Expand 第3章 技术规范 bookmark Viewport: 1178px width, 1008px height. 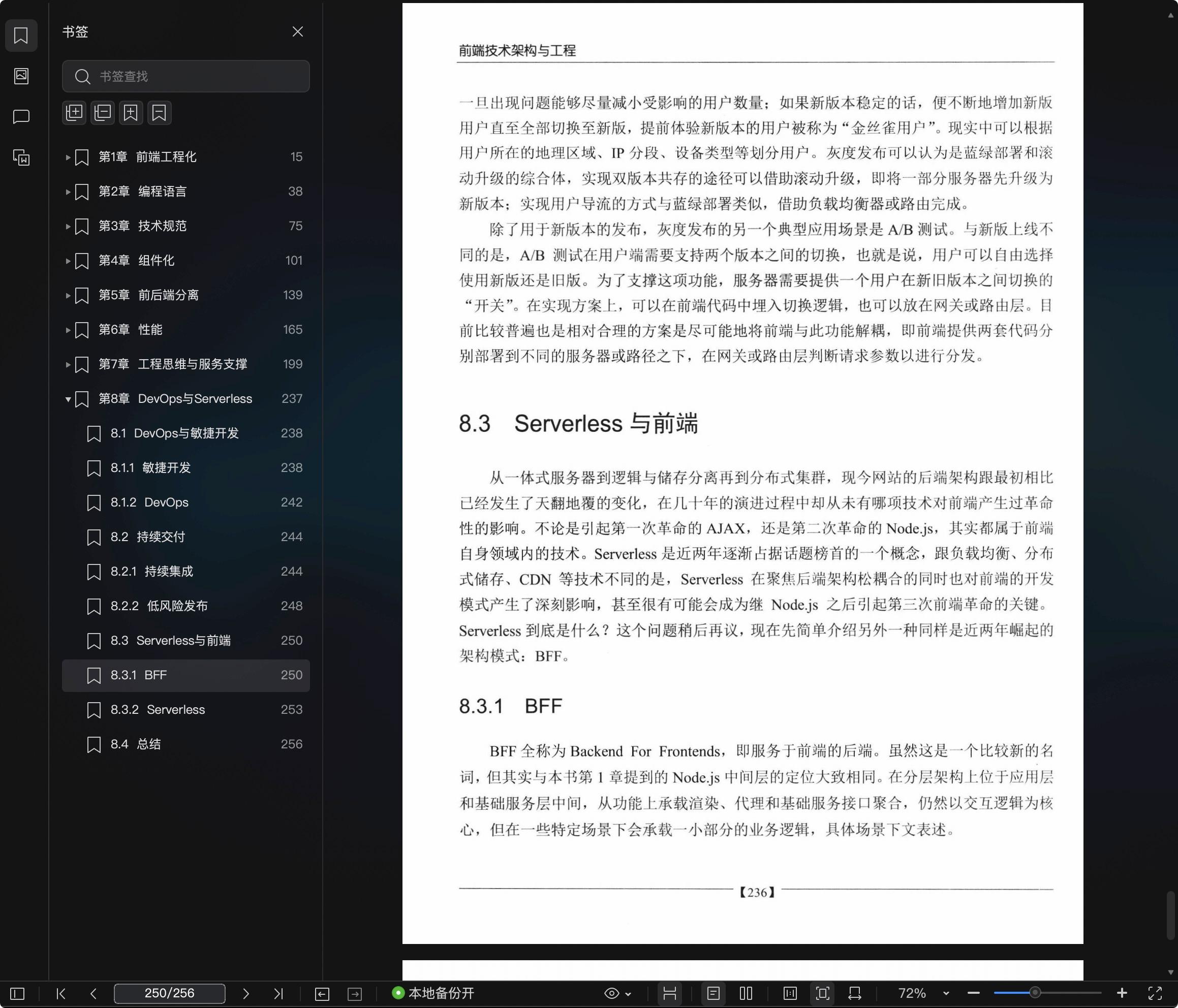click(x=68, y=226)
